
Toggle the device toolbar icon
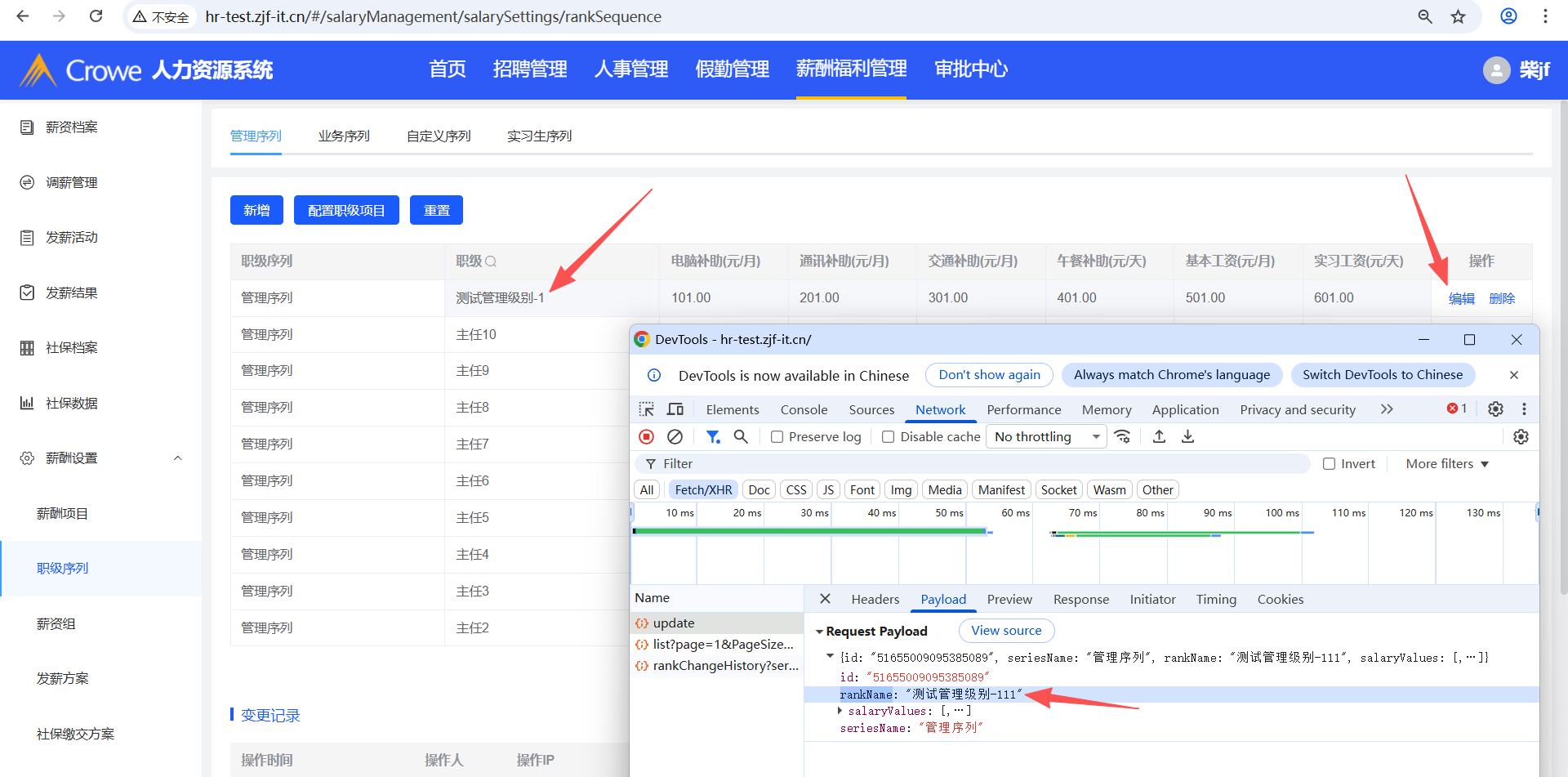pos(675,409)
